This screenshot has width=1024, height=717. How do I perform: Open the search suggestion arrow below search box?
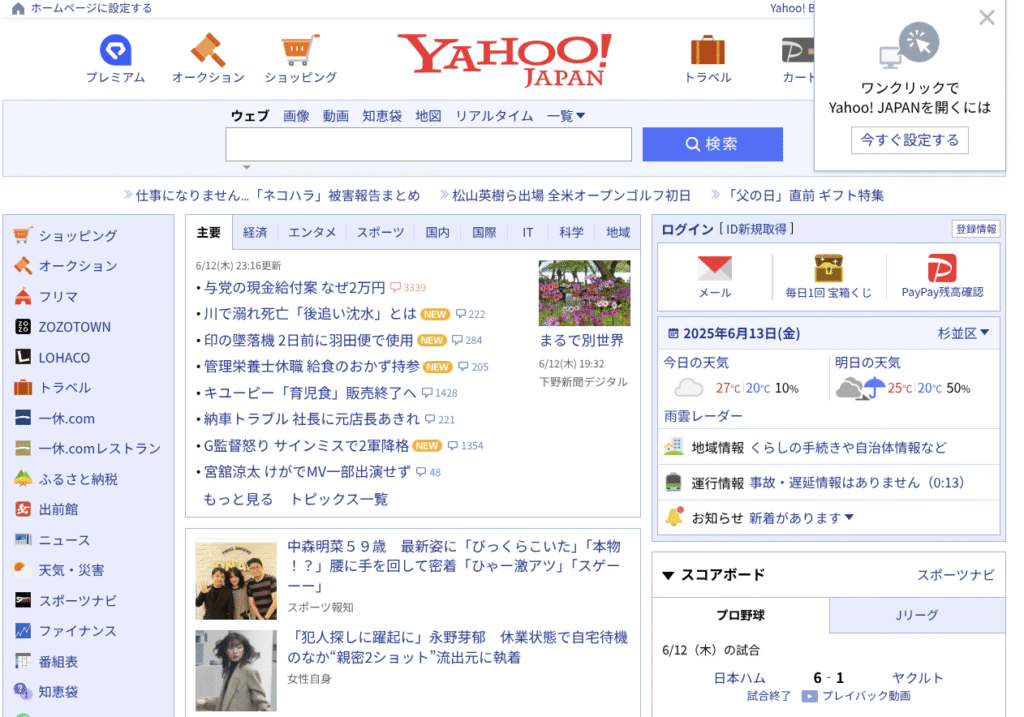[246, 167]
